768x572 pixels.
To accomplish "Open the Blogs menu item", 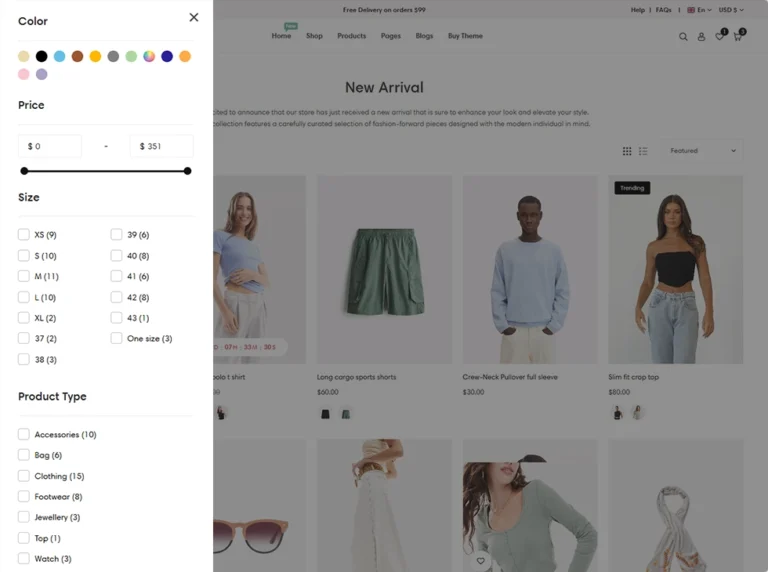I will [424, 36].
